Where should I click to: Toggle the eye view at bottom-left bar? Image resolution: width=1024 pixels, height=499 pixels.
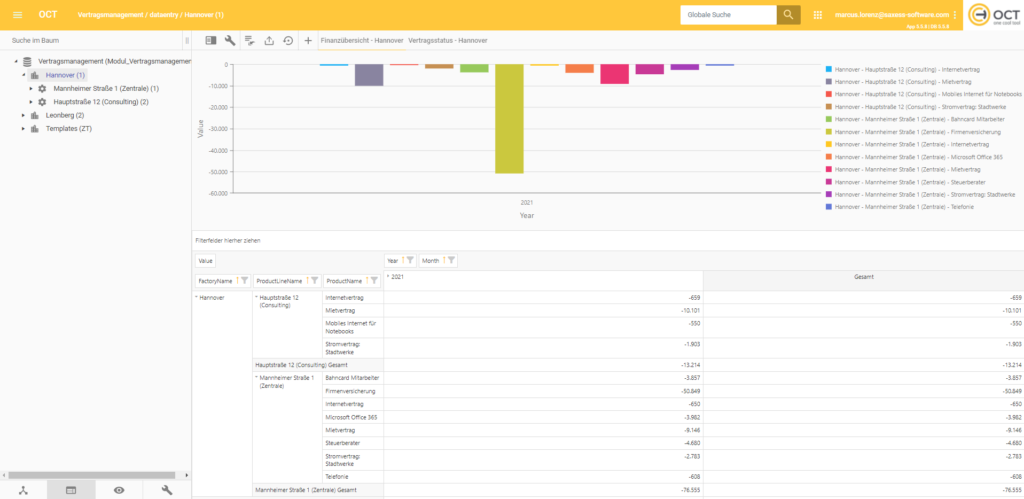pos(119,490)
